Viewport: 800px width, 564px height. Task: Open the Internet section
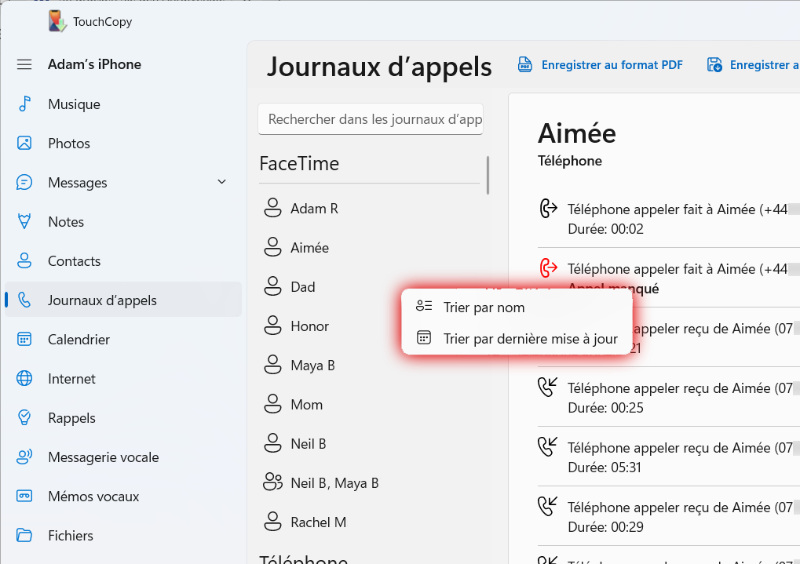pos(72,379)
